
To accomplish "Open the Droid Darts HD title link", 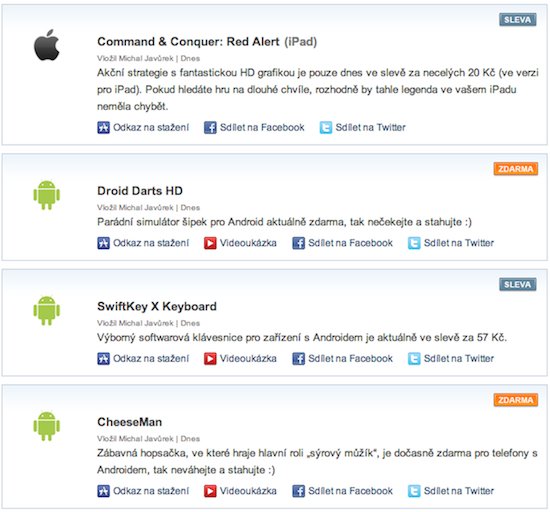I will point(140,191).
